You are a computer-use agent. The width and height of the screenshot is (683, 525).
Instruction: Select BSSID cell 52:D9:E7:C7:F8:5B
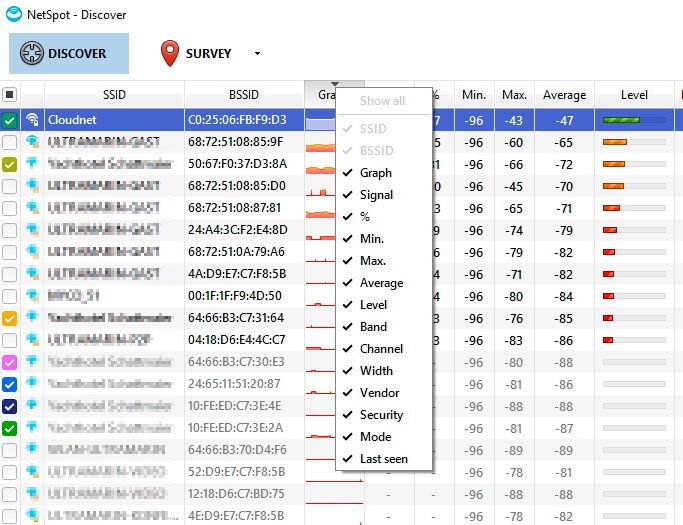pyautogui.click(x=244, y=471)
